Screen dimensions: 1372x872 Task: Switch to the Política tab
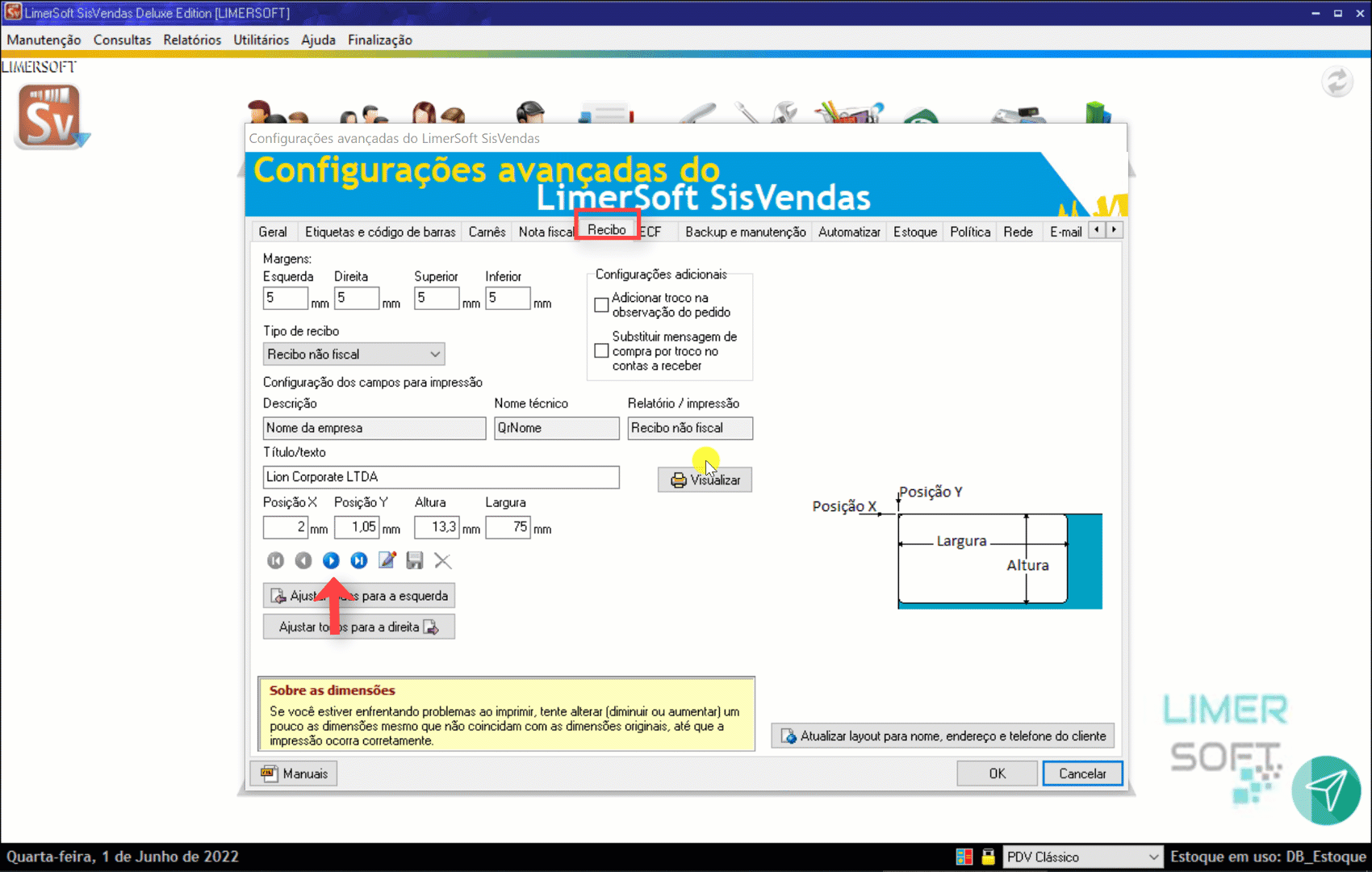pyautogui.click(x=970, y=232)
